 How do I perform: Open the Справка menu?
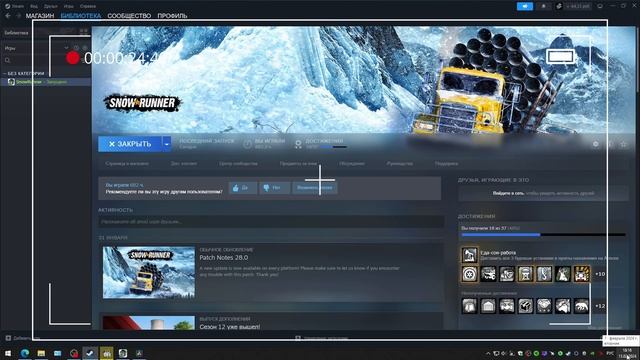(88, 6)
